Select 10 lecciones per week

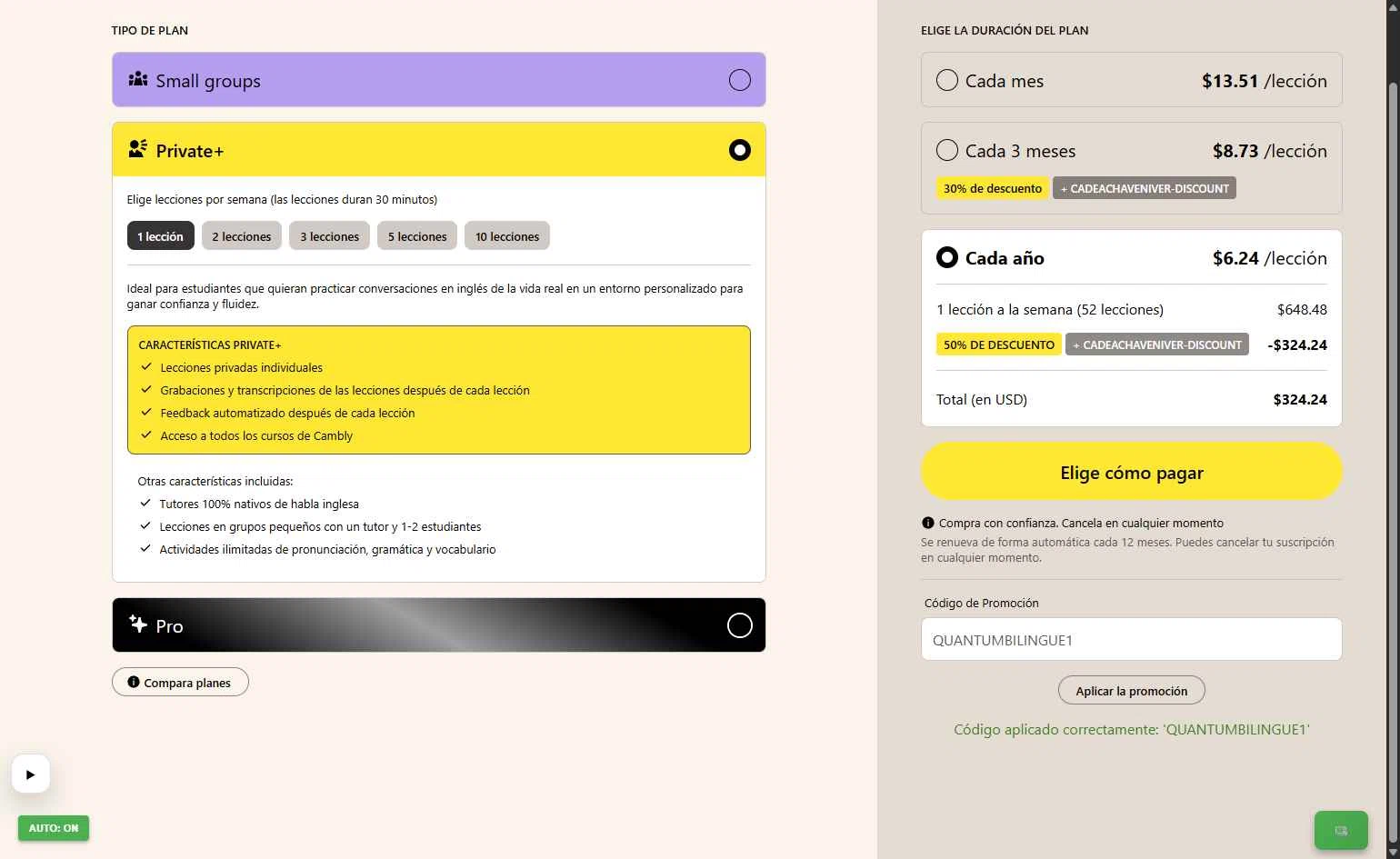(x=507, y=235)
